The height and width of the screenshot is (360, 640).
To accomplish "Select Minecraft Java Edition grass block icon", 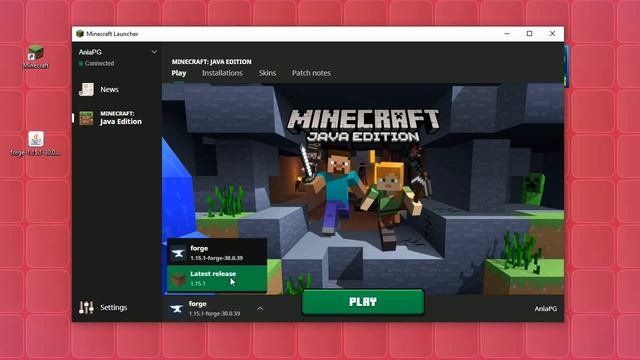I will point(86,118).
